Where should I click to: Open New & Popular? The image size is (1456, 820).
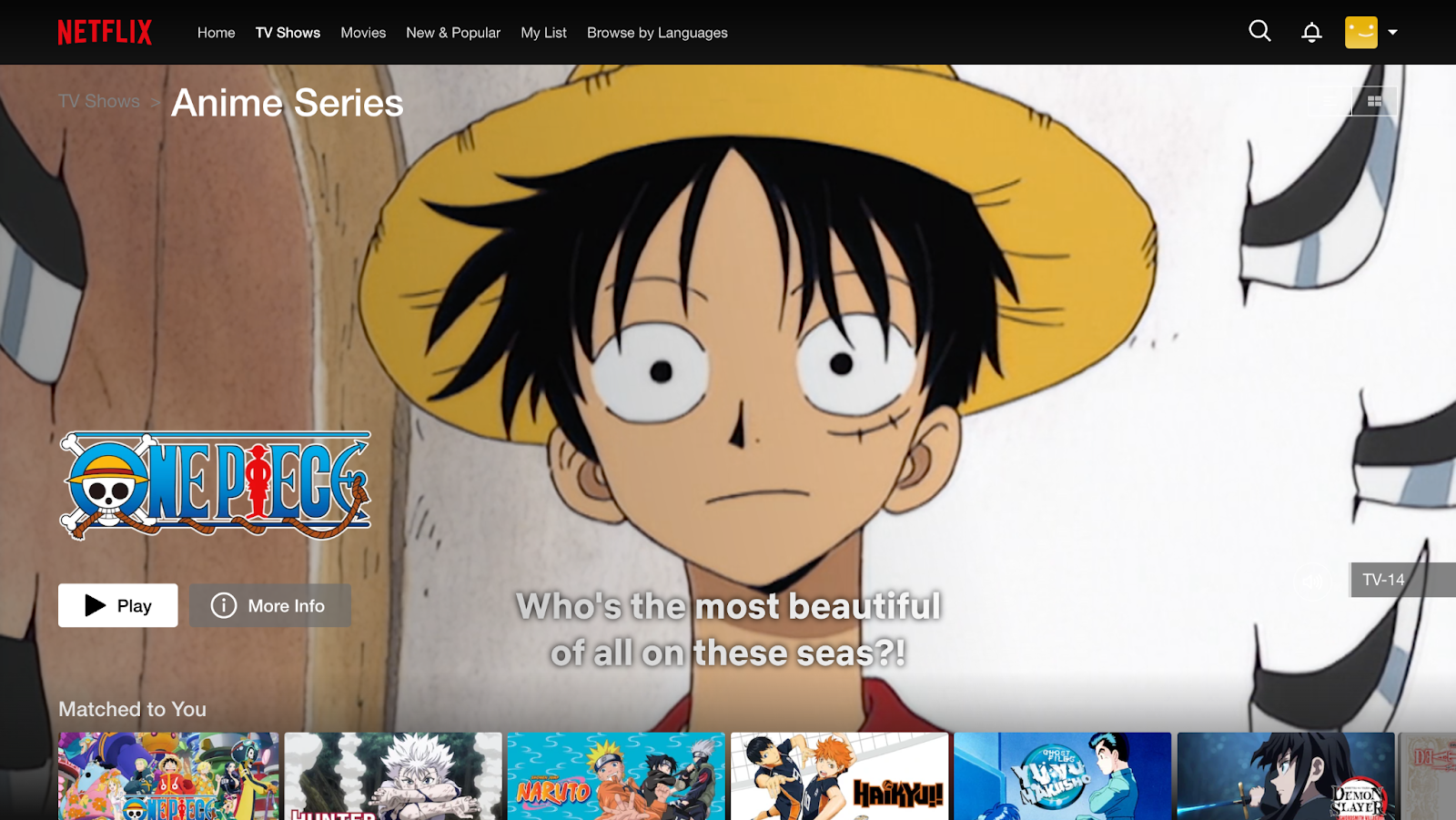(x=453, y=33)
